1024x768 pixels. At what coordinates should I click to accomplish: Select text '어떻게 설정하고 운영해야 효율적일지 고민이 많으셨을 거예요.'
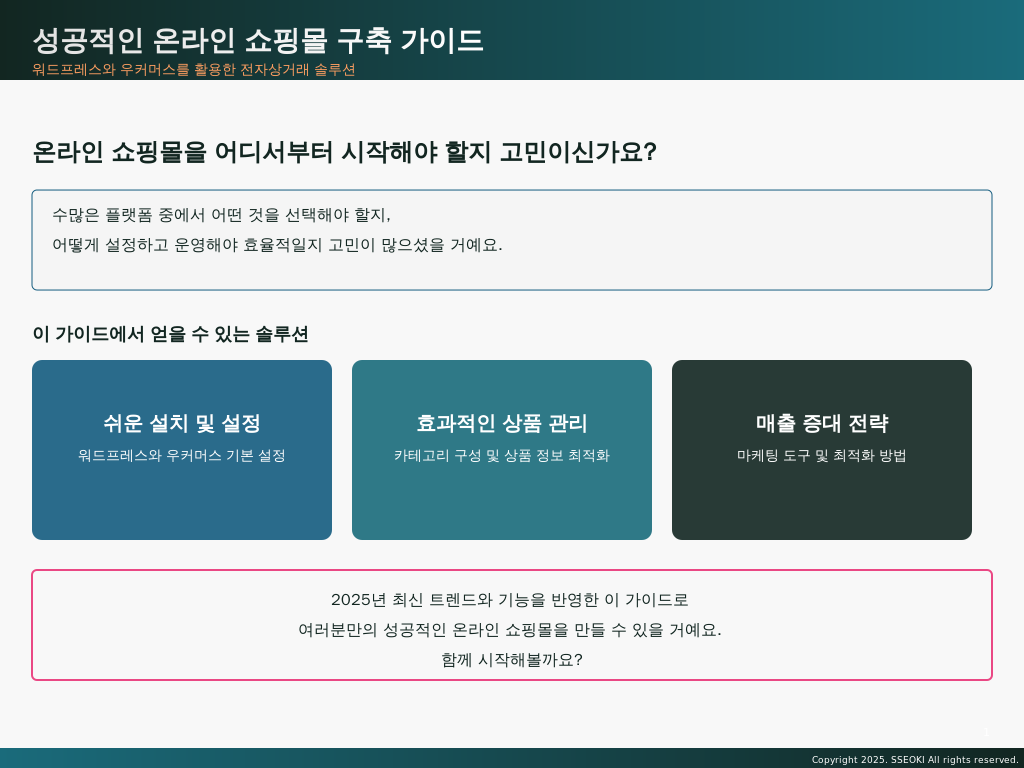278,245
